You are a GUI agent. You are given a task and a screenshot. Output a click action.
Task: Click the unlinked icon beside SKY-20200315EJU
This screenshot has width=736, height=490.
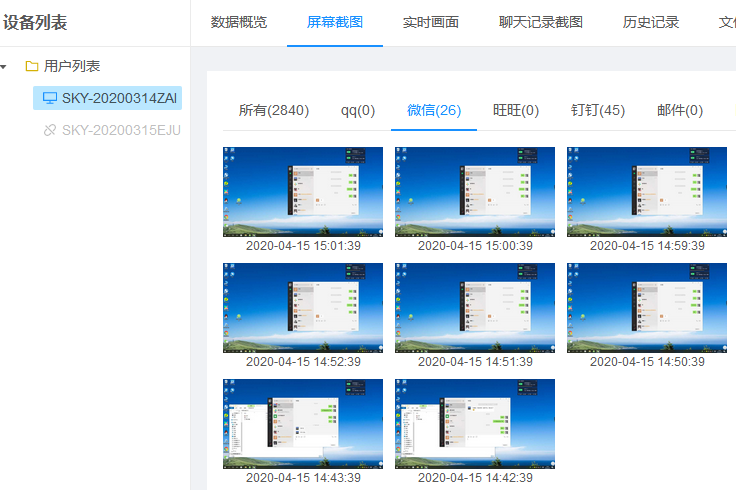point(50,130)
